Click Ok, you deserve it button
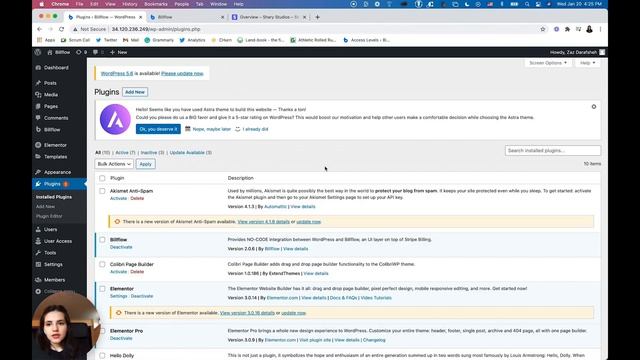The height and width of the screenshot is (360, 640). click(x=158, y=129)
